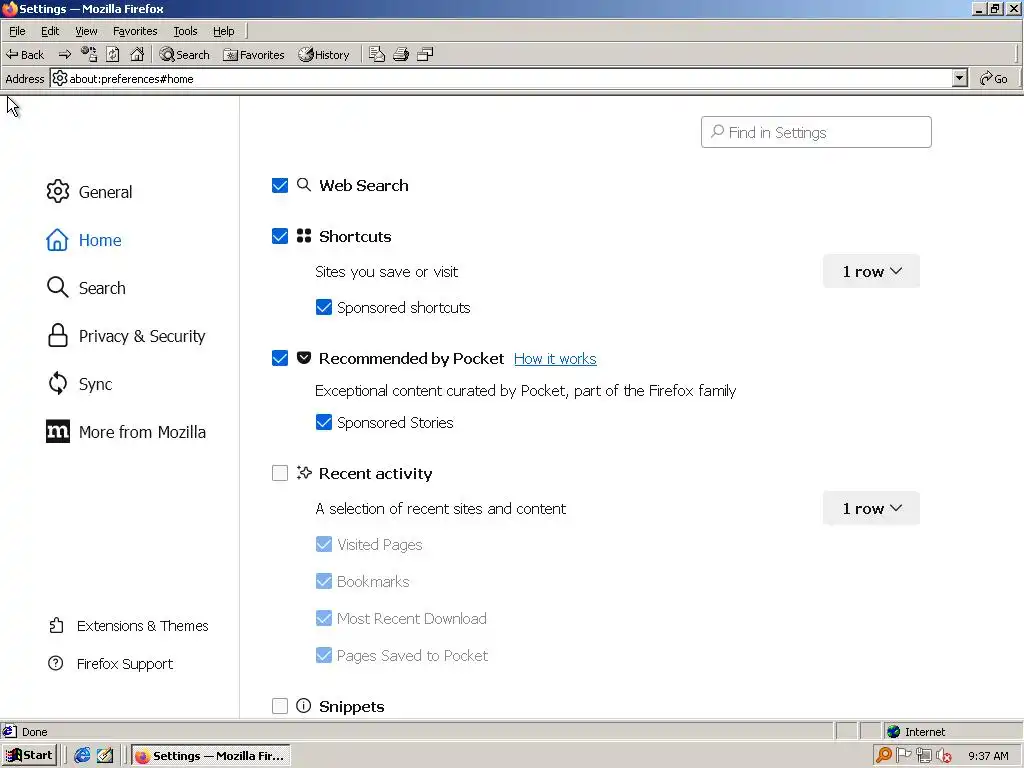Uncheck Recommended by Pocket
1024x768 pixels.
tap(280, 359)
